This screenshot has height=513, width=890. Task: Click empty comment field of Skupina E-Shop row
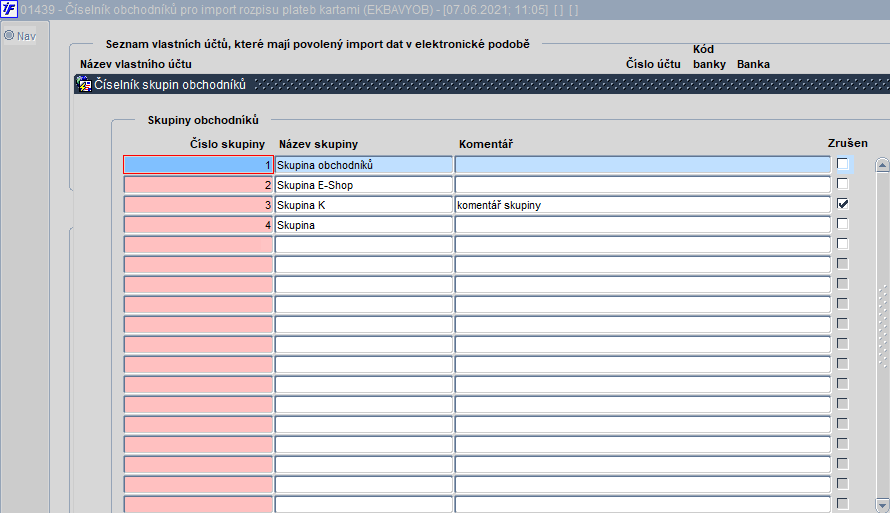click(643, 185)
